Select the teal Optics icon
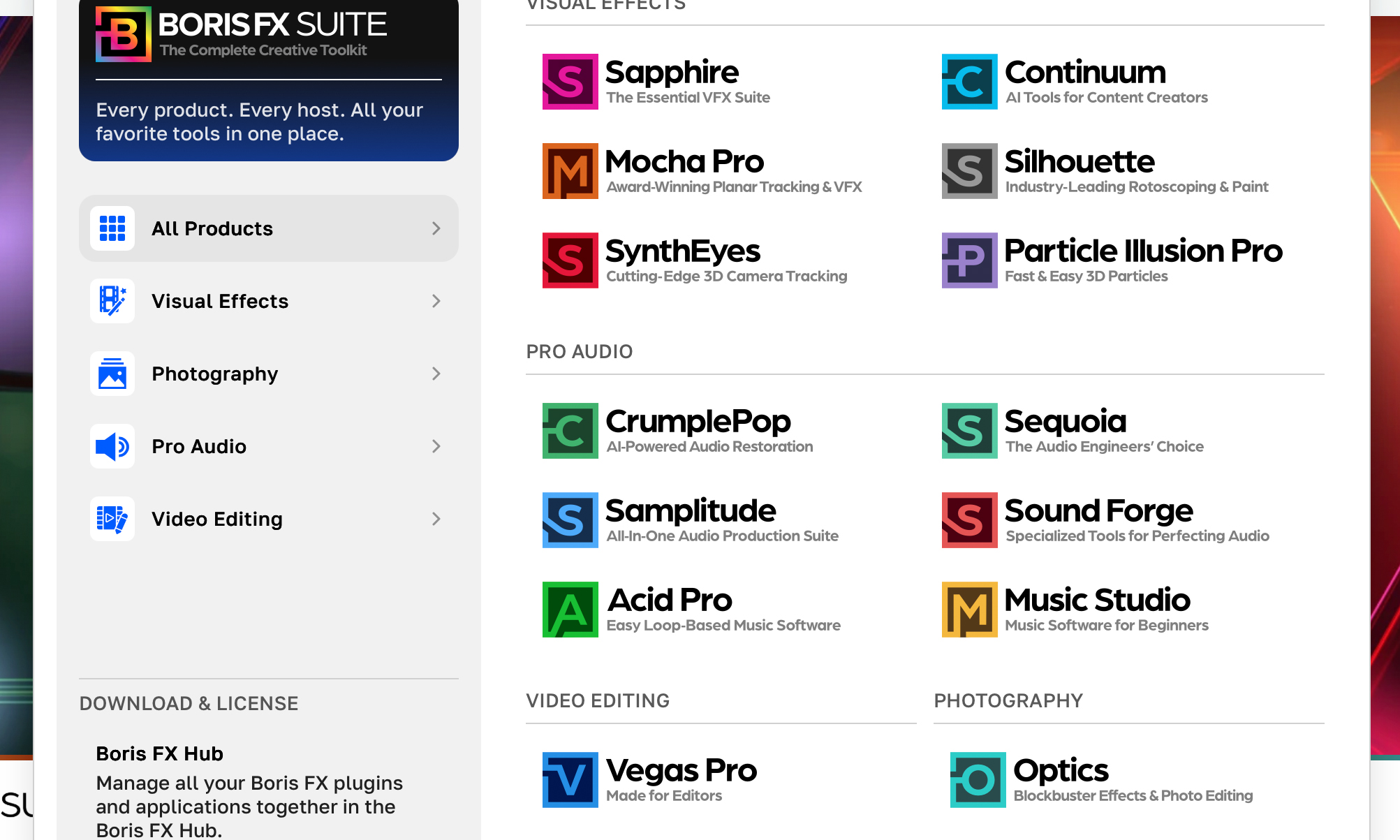1400x840 pixels. [978, 780]
